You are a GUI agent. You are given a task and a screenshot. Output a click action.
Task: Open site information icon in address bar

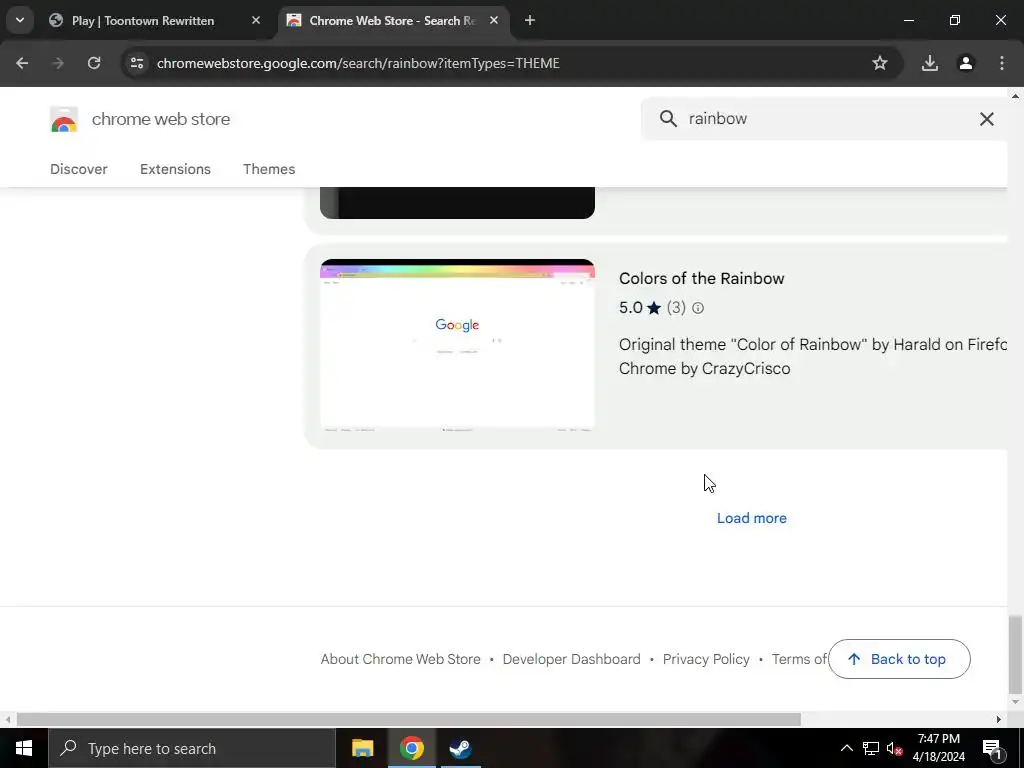pyautogui.click(x=136, y=63)
